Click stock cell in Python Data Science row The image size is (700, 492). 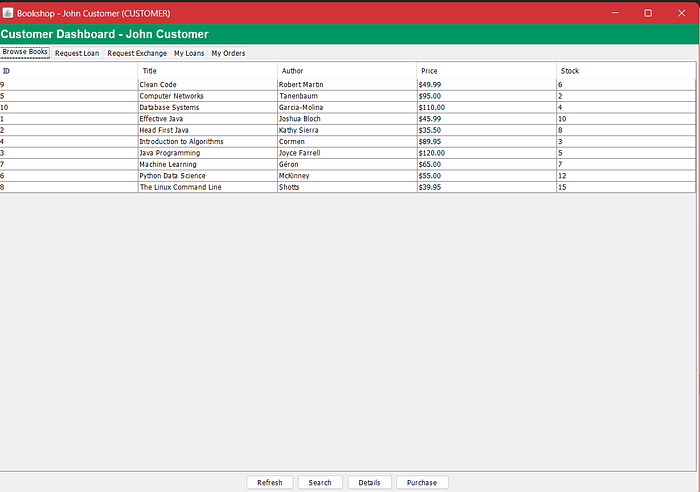pyautogui.click(x=626, y=175)
